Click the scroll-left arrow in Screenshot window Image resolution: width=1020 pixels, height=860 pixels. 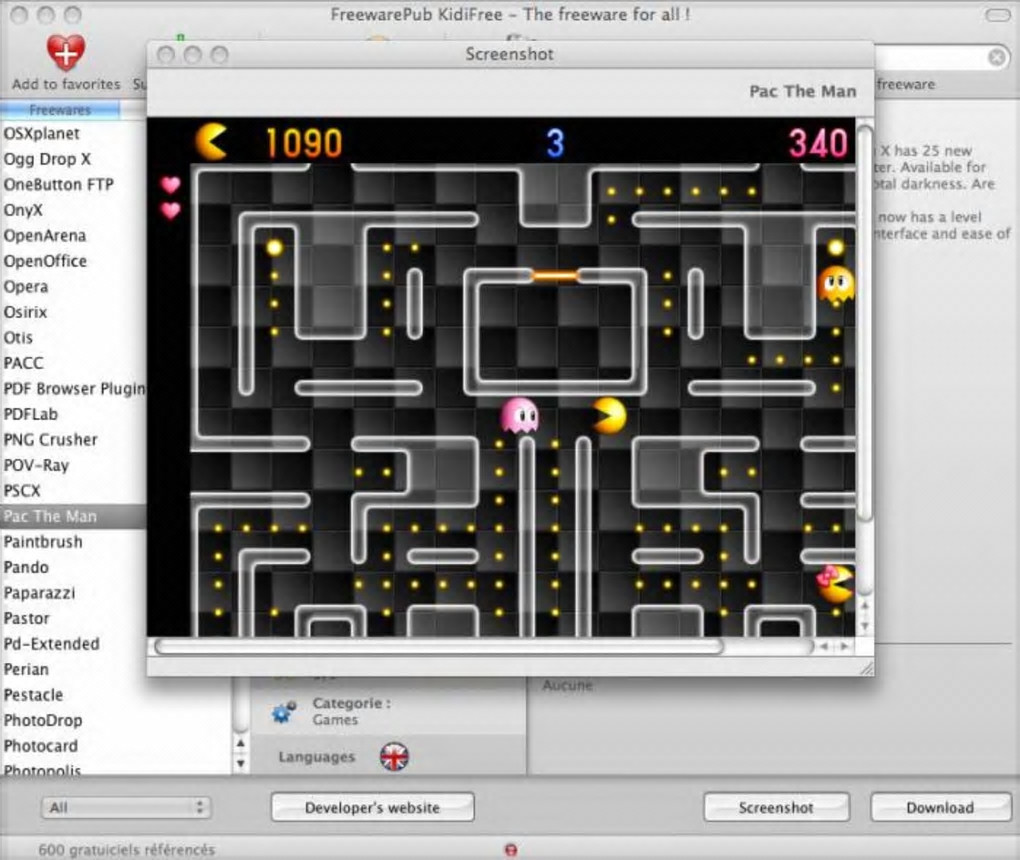(824, 646)
